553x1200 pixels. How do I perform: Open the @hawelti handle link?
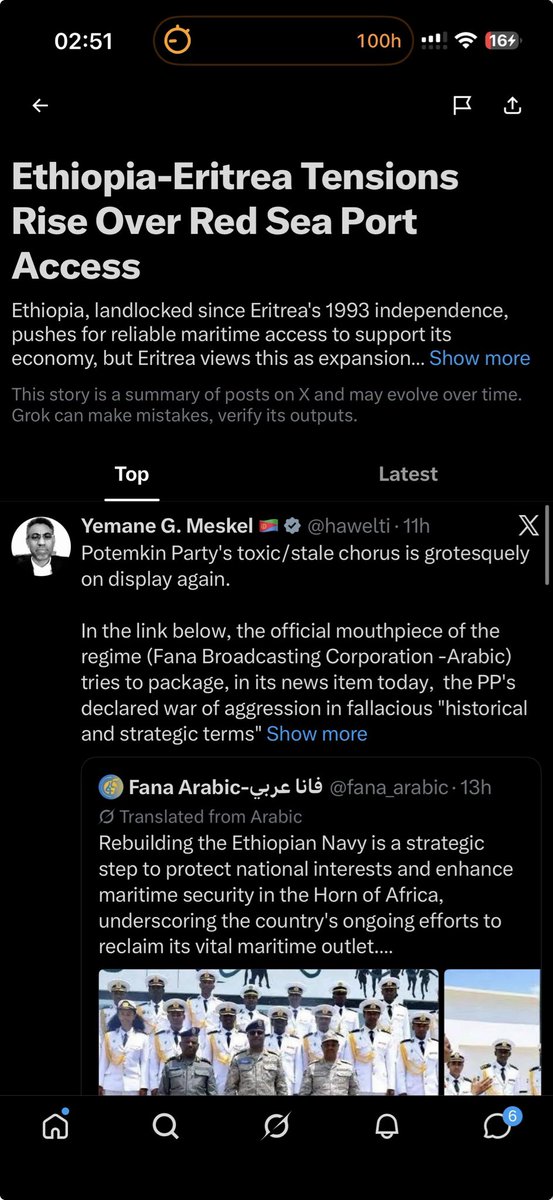click(x=347, y=525)
